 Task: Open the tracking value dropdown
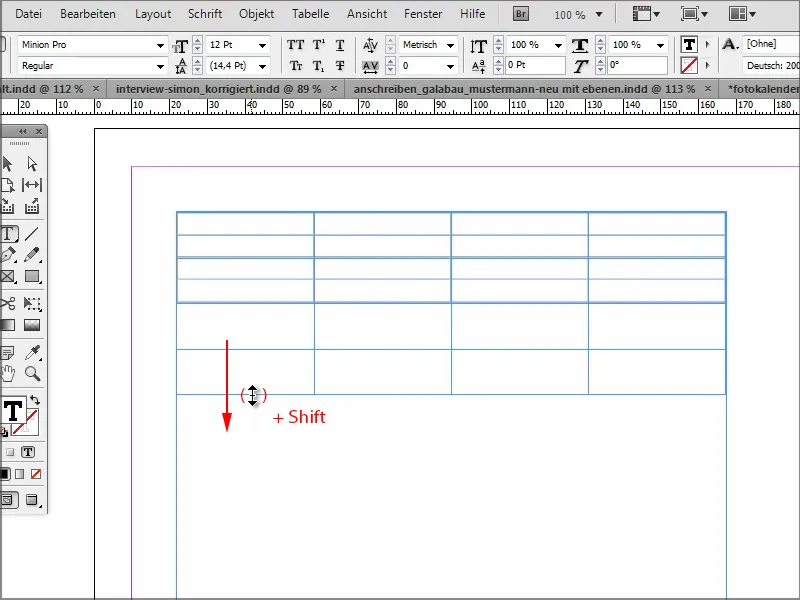pos(450,66)
